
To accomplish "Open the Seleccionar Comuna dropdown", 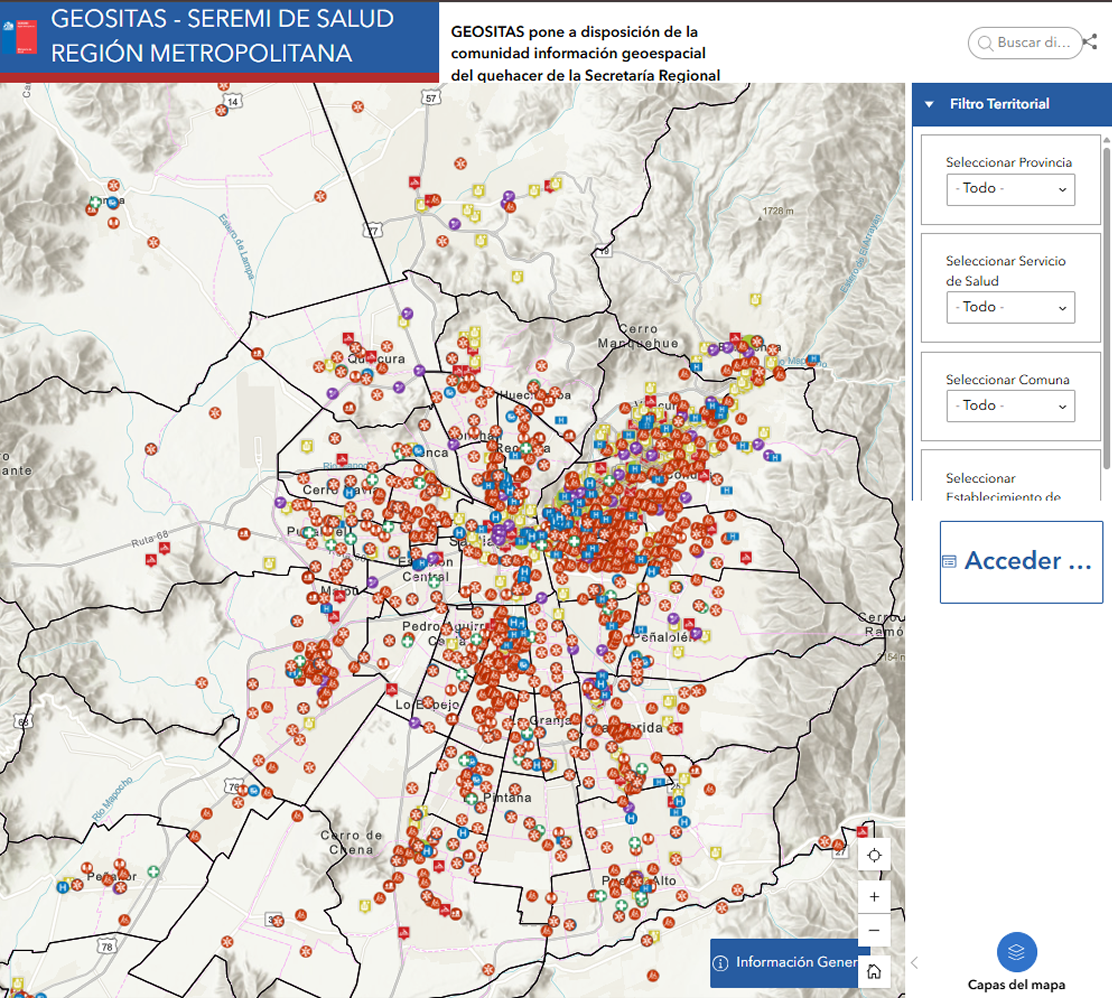I will click(x=1010, y=406).
